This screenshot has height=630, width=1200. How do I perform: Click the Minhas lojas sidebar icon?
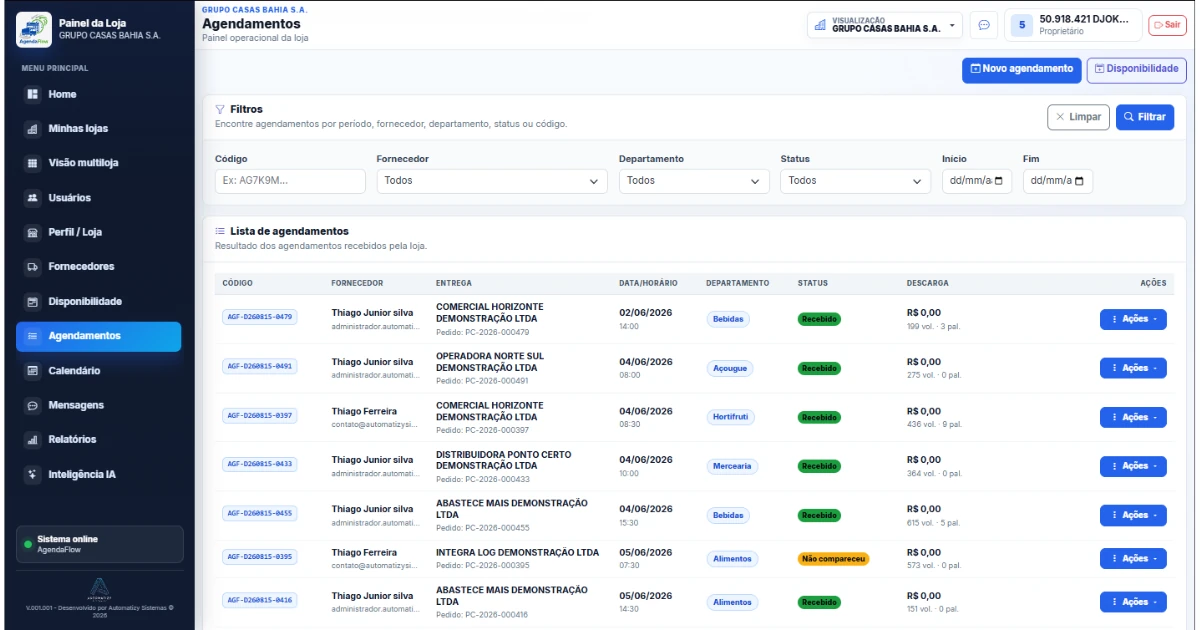[32, 129]
